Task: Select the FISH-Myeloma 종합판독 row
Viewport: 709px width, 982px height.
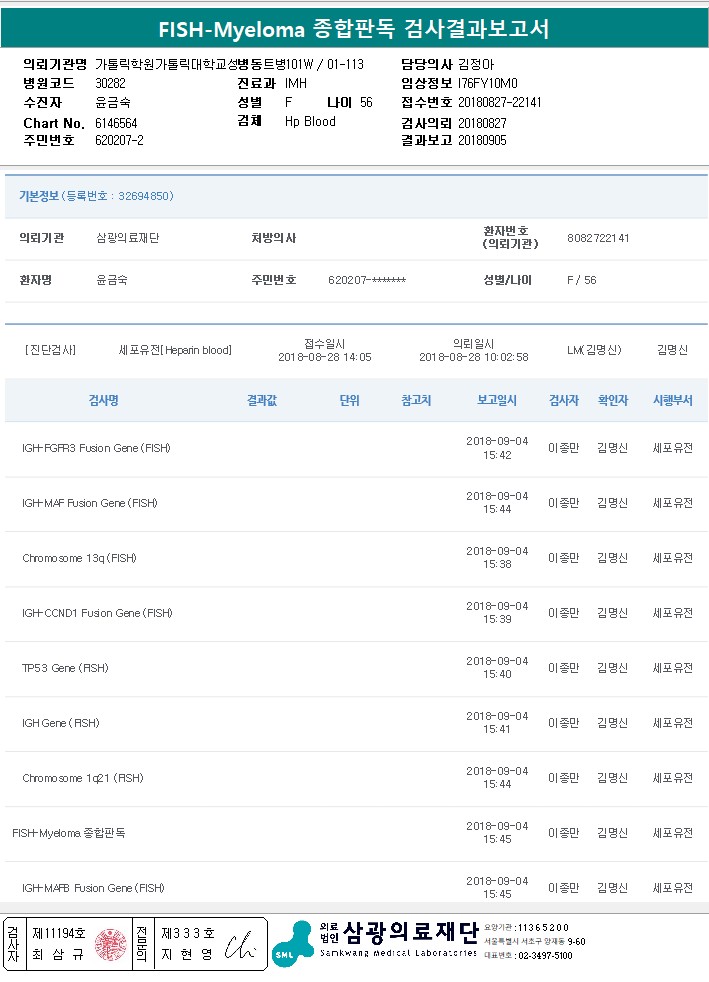Action: pyautogui.click(x=69, y=833)
